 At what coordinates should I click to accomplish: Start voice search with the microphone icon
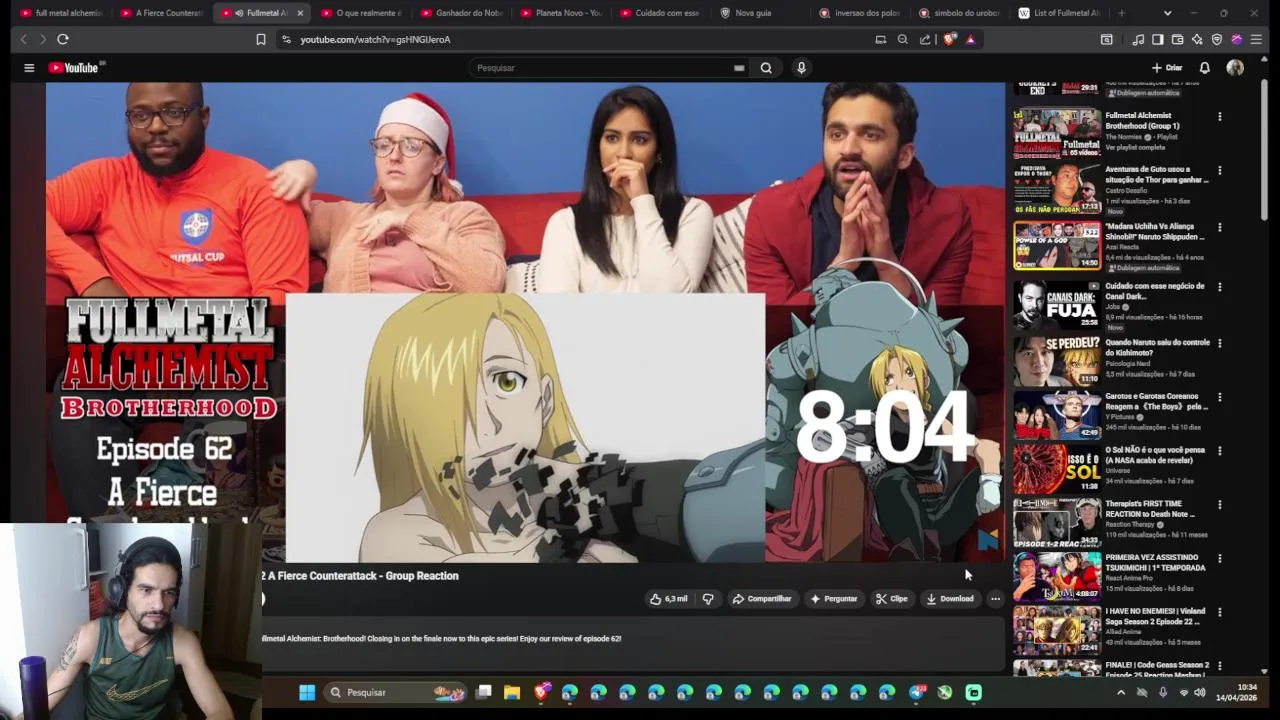point(801,68)
